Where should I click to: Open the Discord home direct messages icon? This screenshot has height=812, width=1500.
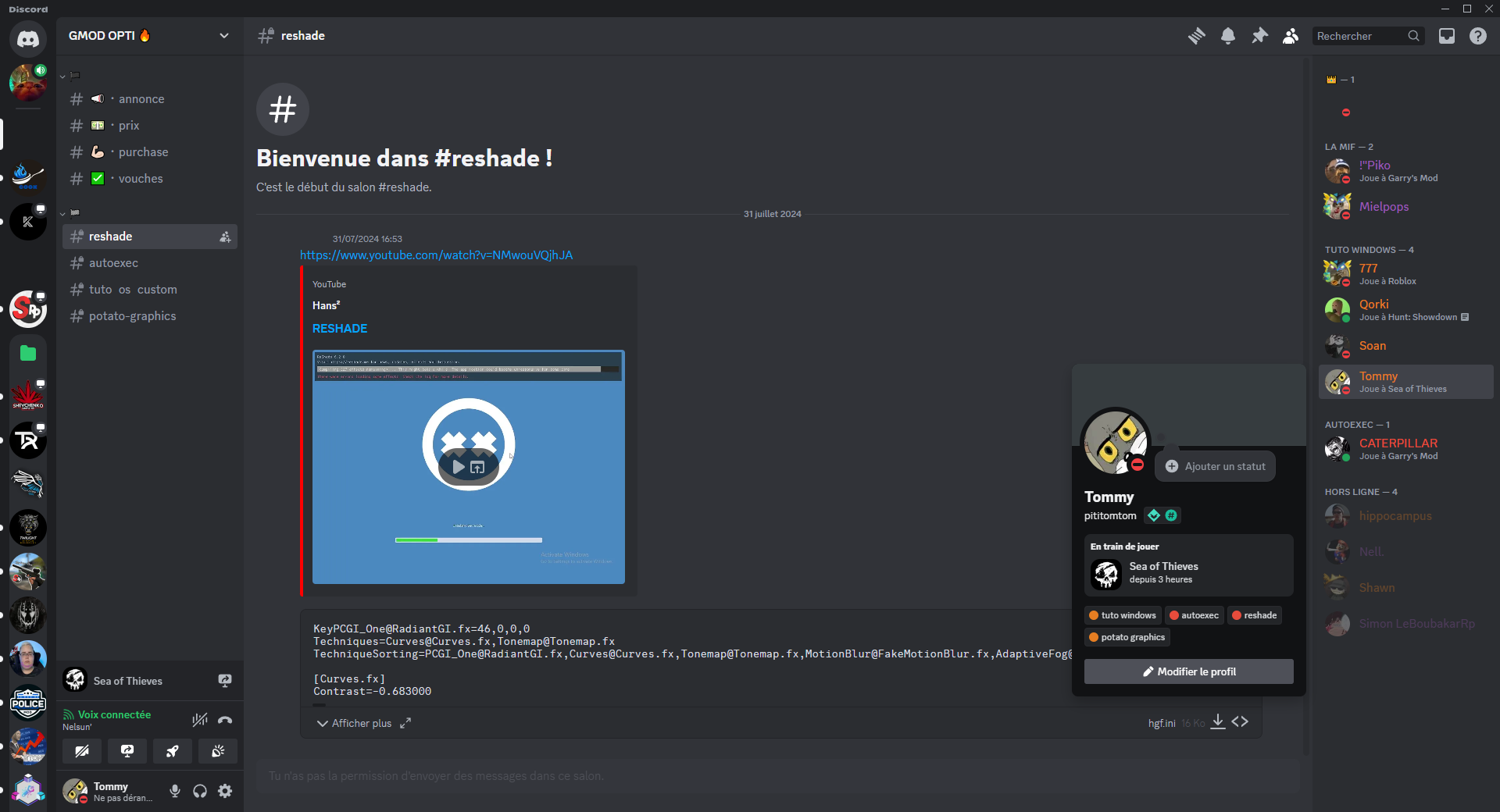[28, 38]
